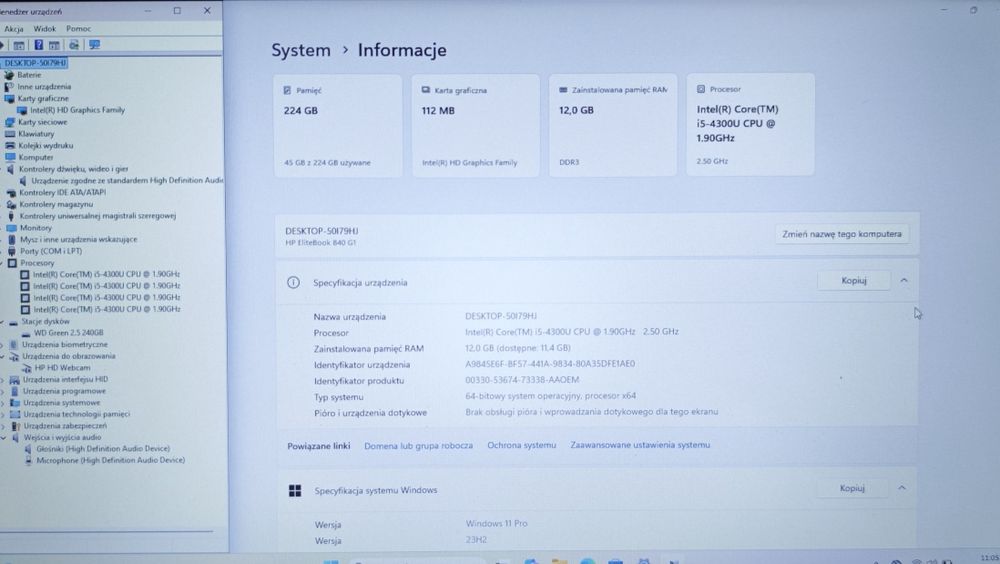Click the 112 MB graphics memory value
This screenshot has width=1000, height=564.
[438, 110]
